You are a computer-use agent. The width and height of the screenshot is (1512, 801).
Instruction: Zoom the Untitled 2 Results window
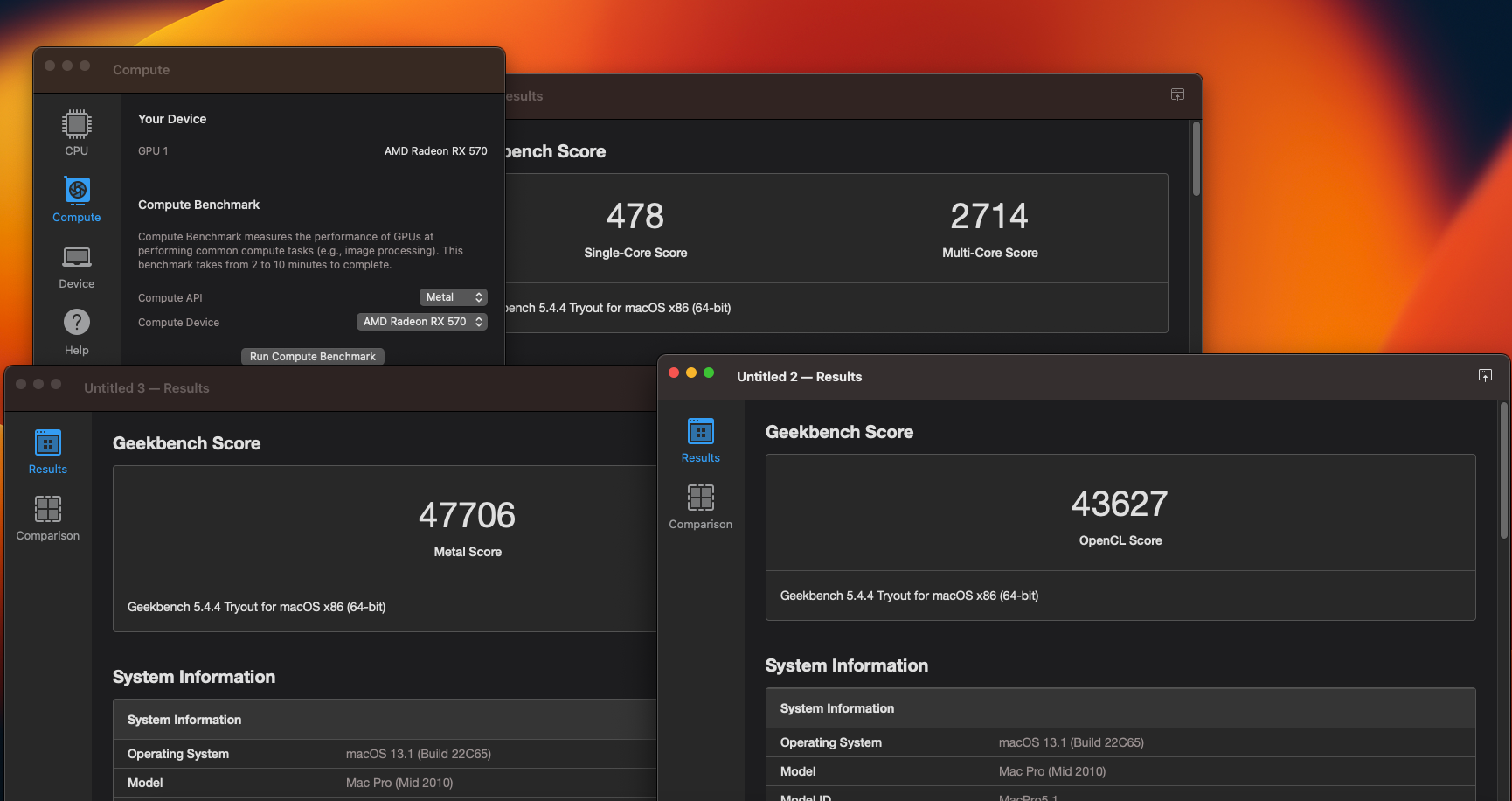709,373
